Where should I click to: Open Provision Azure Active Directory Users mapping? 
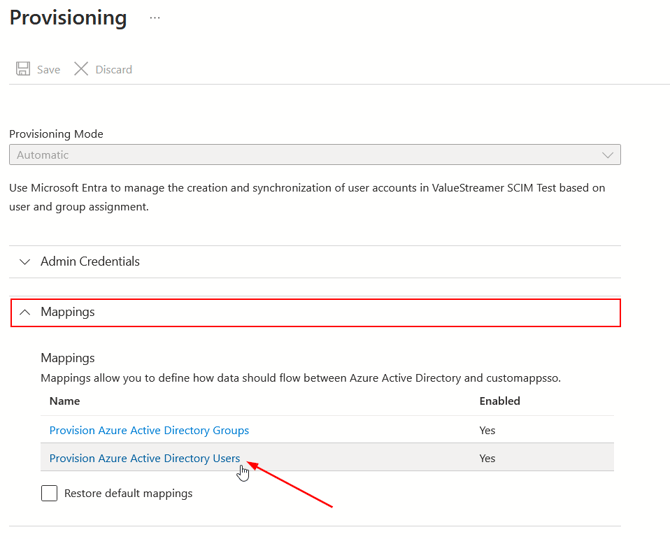145,458
